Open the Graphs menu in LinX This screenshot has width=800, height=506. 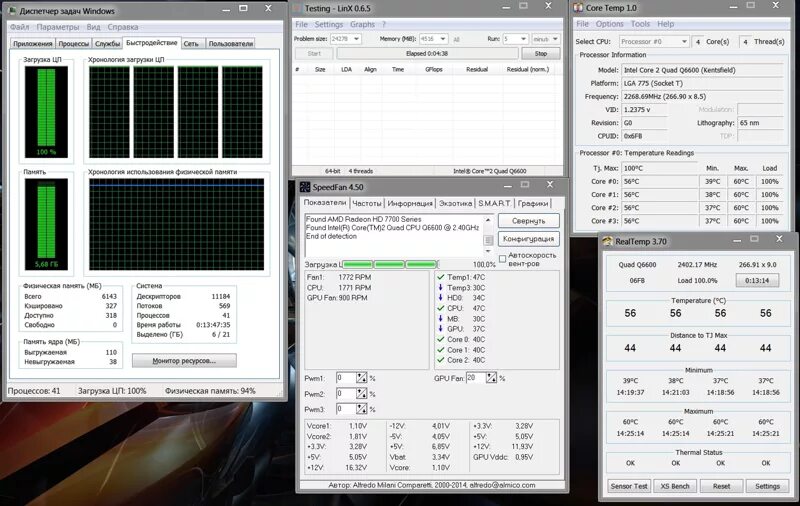(362, 24)
